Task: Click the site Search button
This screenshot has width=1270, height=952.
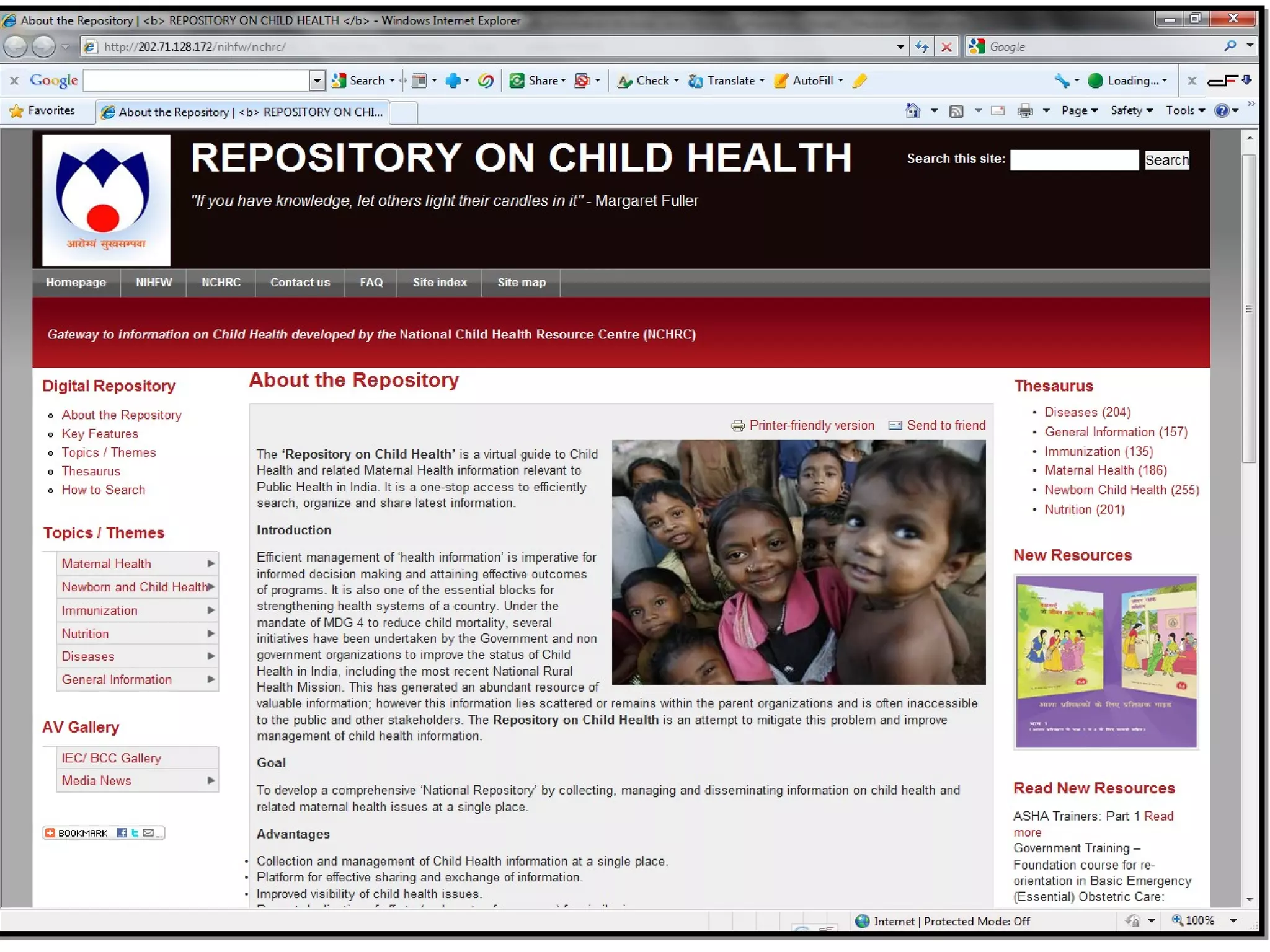Action: pyautogui.click(x=1166, y=160)
